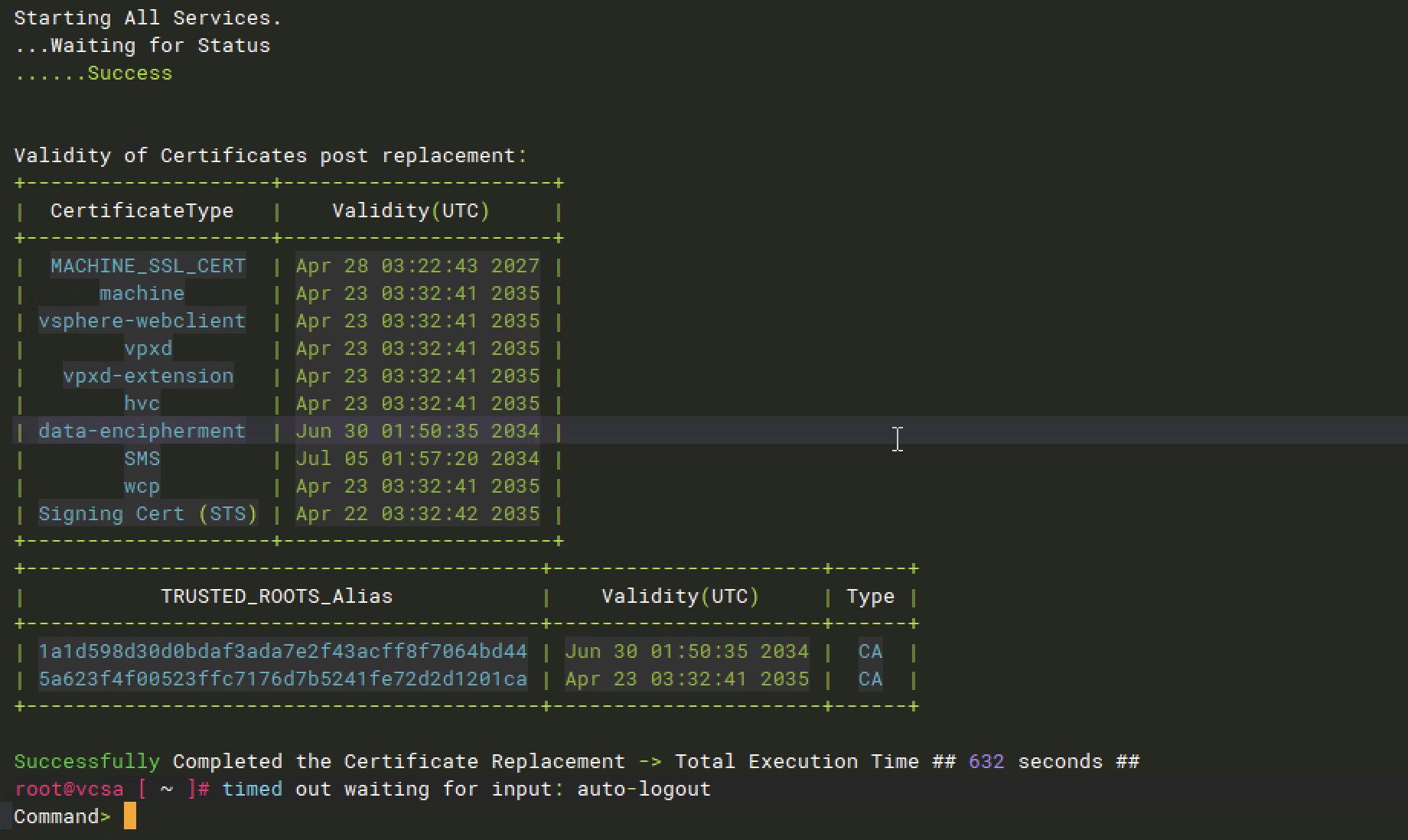Select alias starting with 5a623f4f00523
This screenshot has width=1408, height=840.
(283, 679)
